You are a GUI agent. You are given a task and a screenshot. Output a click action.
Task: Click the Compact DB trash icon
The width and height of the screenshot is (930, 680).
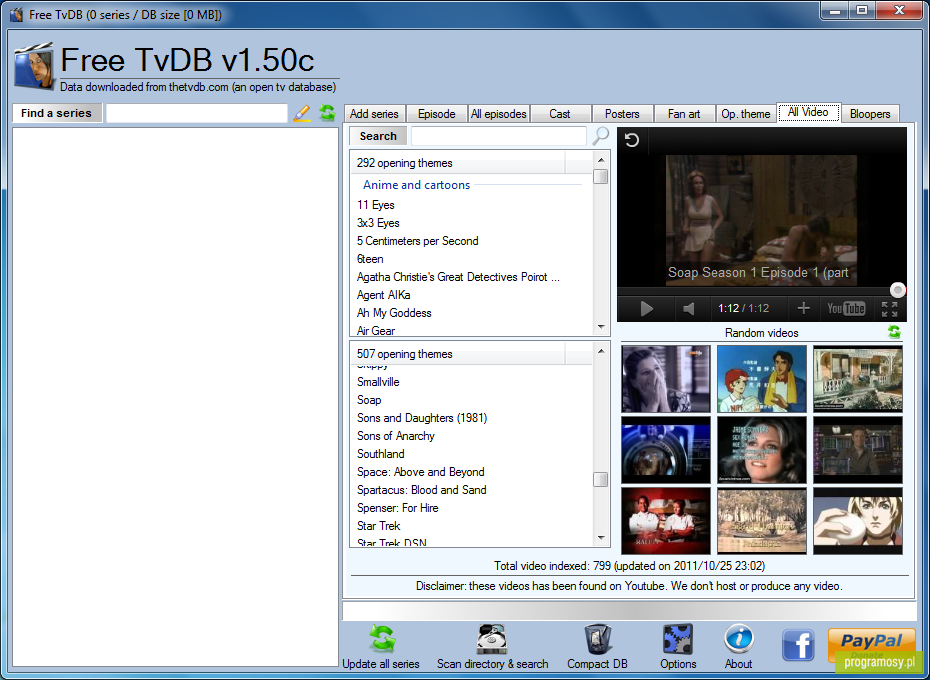pos(597,638)
